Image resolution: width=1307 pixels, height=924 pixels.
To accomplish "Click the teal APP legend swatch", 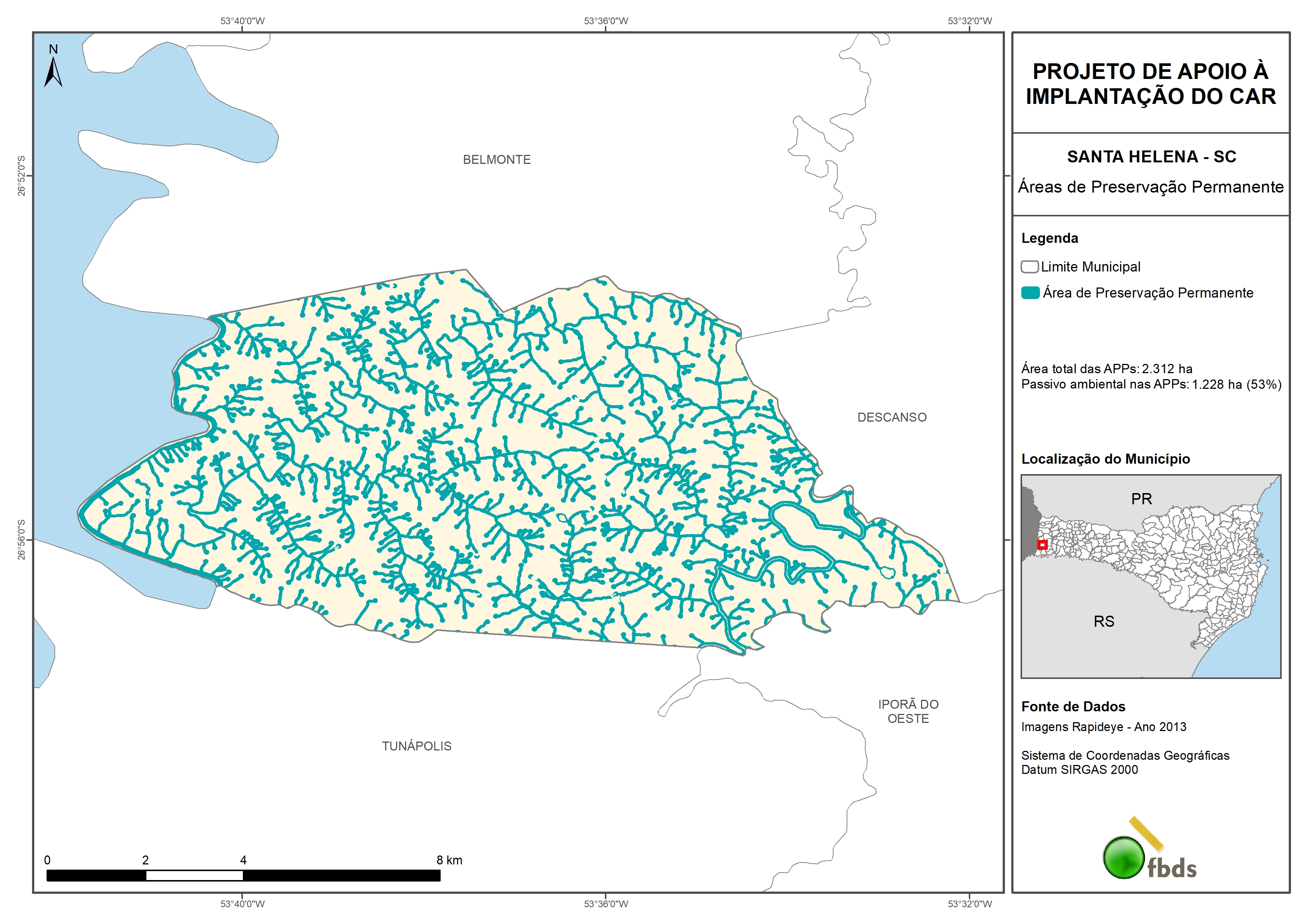I will pos(1030,293).
